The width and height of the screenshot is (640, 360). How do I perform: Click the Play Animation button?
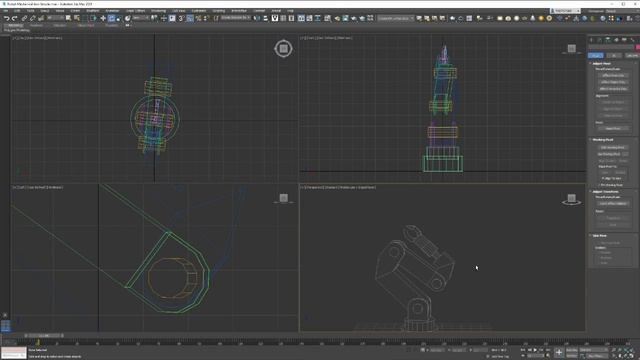tap(535, 350)
